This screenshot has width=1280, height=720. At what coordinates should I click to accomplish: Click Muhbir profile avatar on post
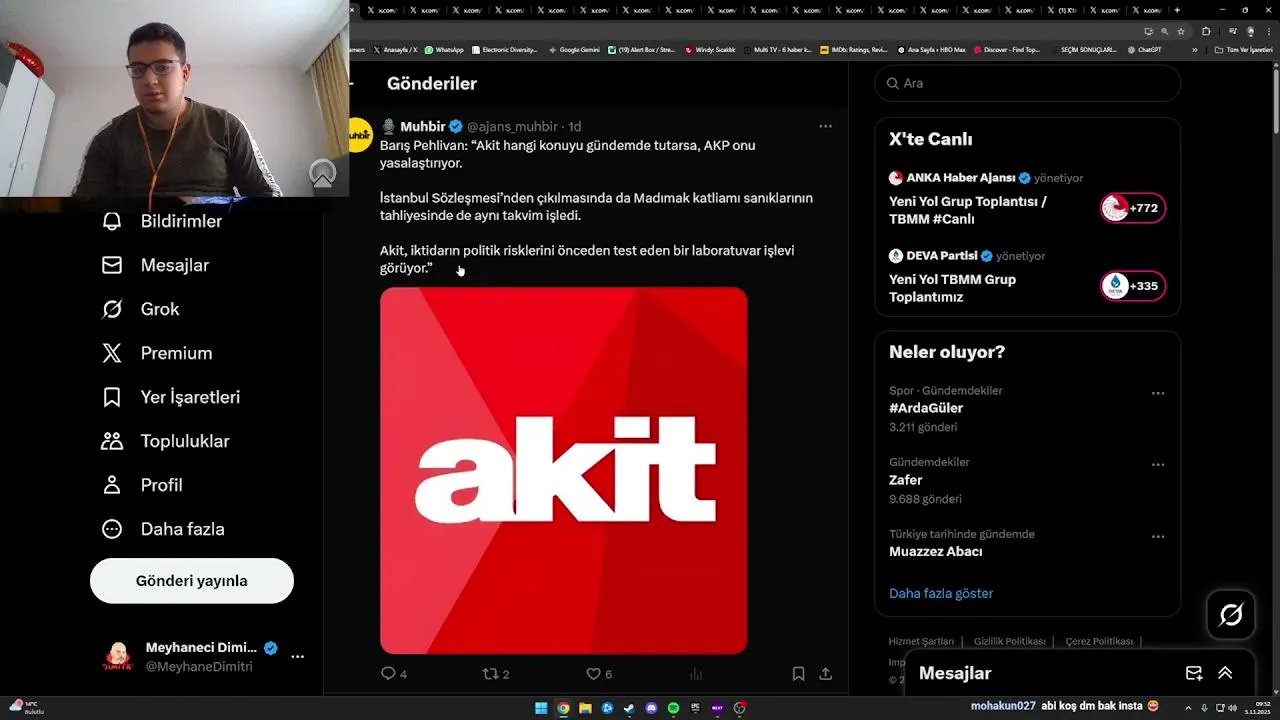360,134
